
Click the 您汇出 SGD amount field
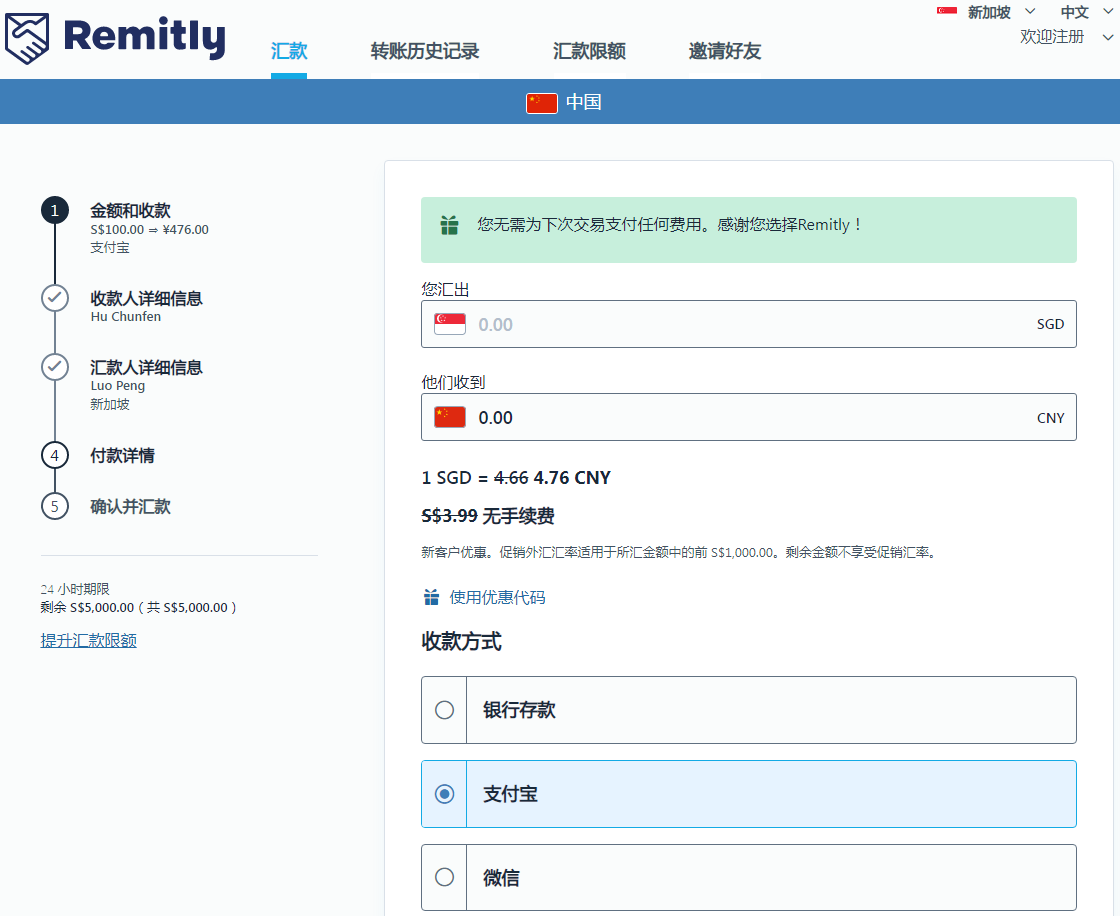pos(748,324)
